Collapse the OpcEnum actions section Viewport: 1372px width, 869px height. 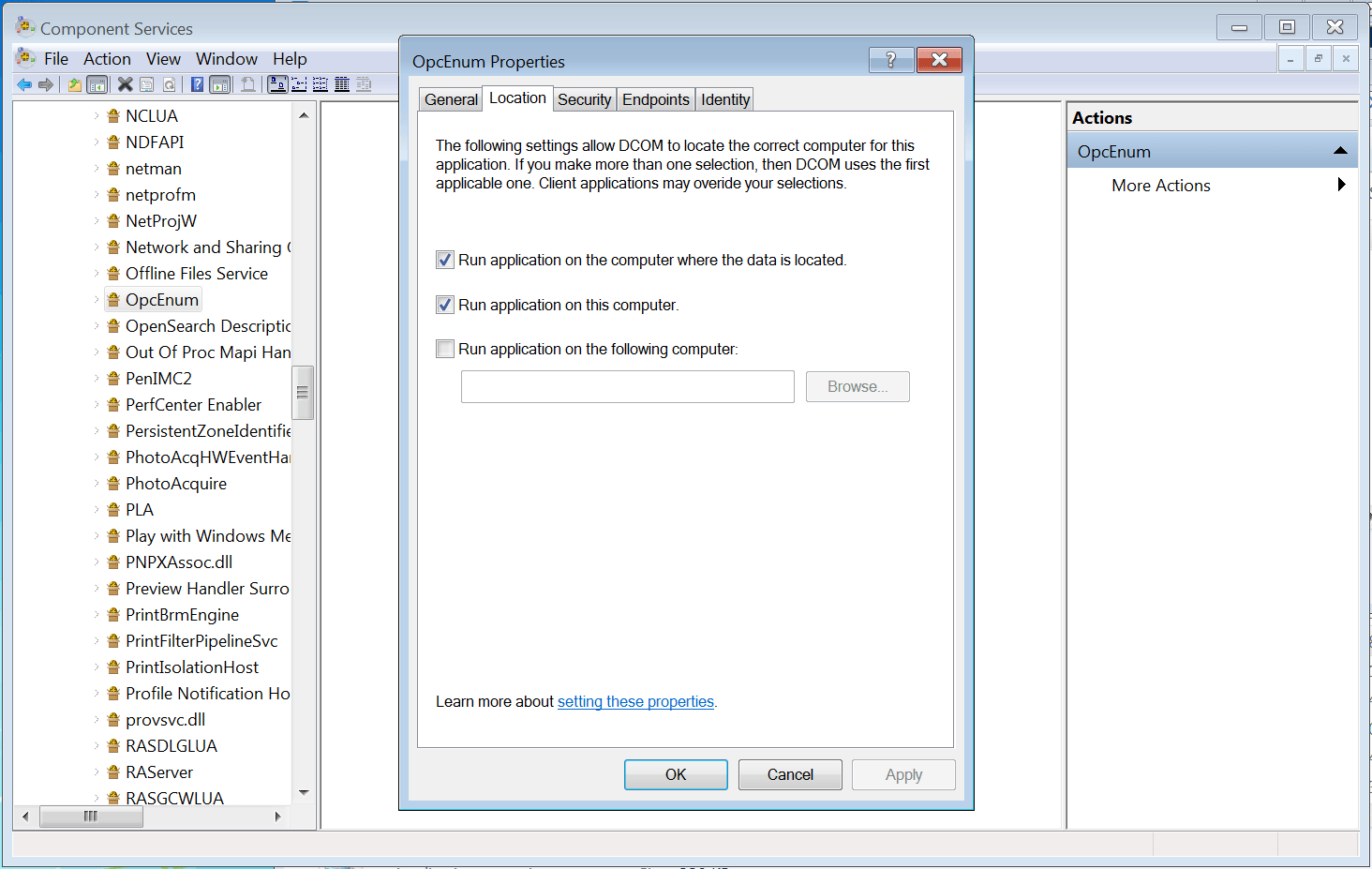pyautogui.click(x=1340, y=151)
